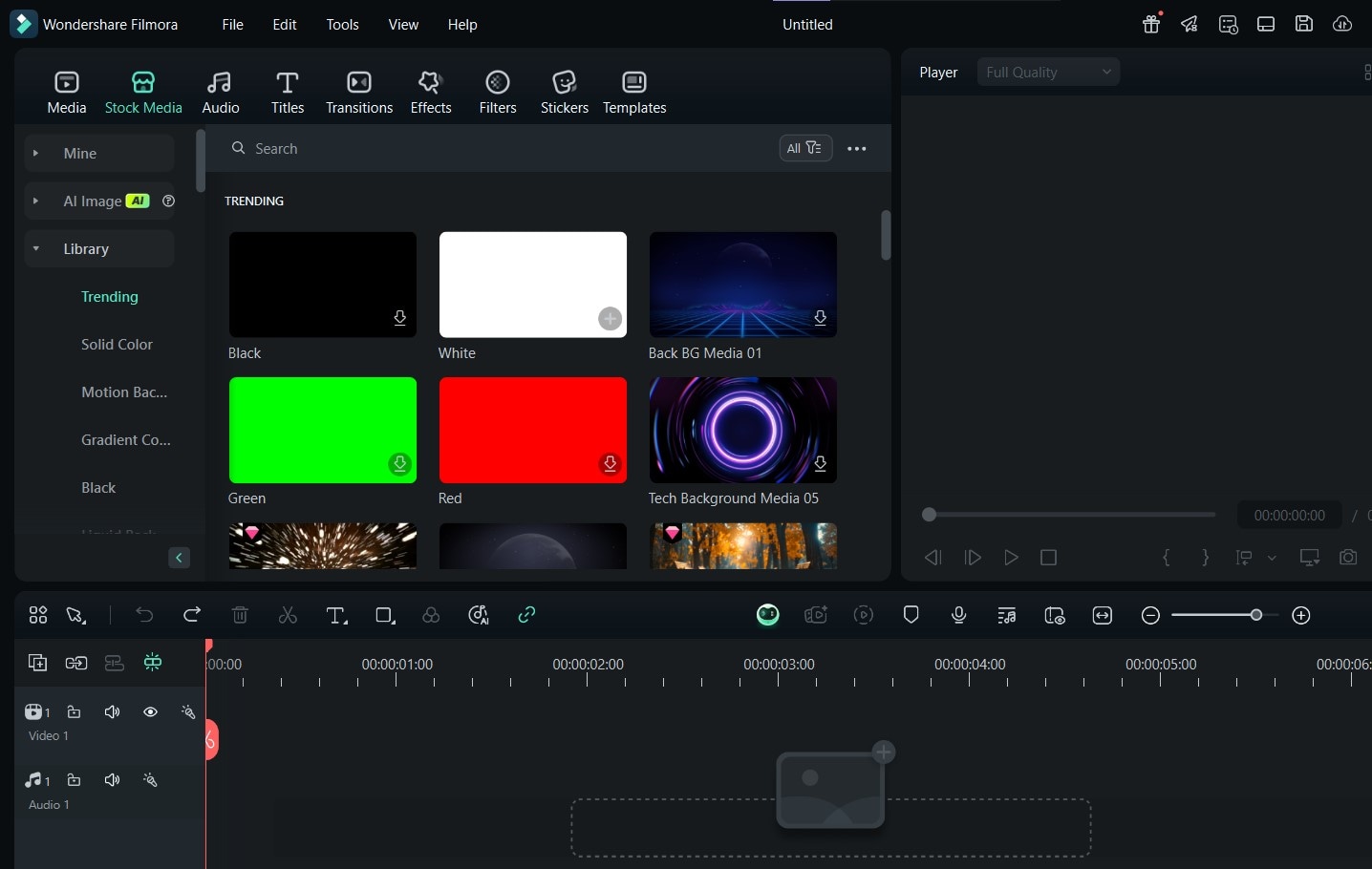Open the Templates tab
1372x869 pixels.
click(x=634, y=93)
